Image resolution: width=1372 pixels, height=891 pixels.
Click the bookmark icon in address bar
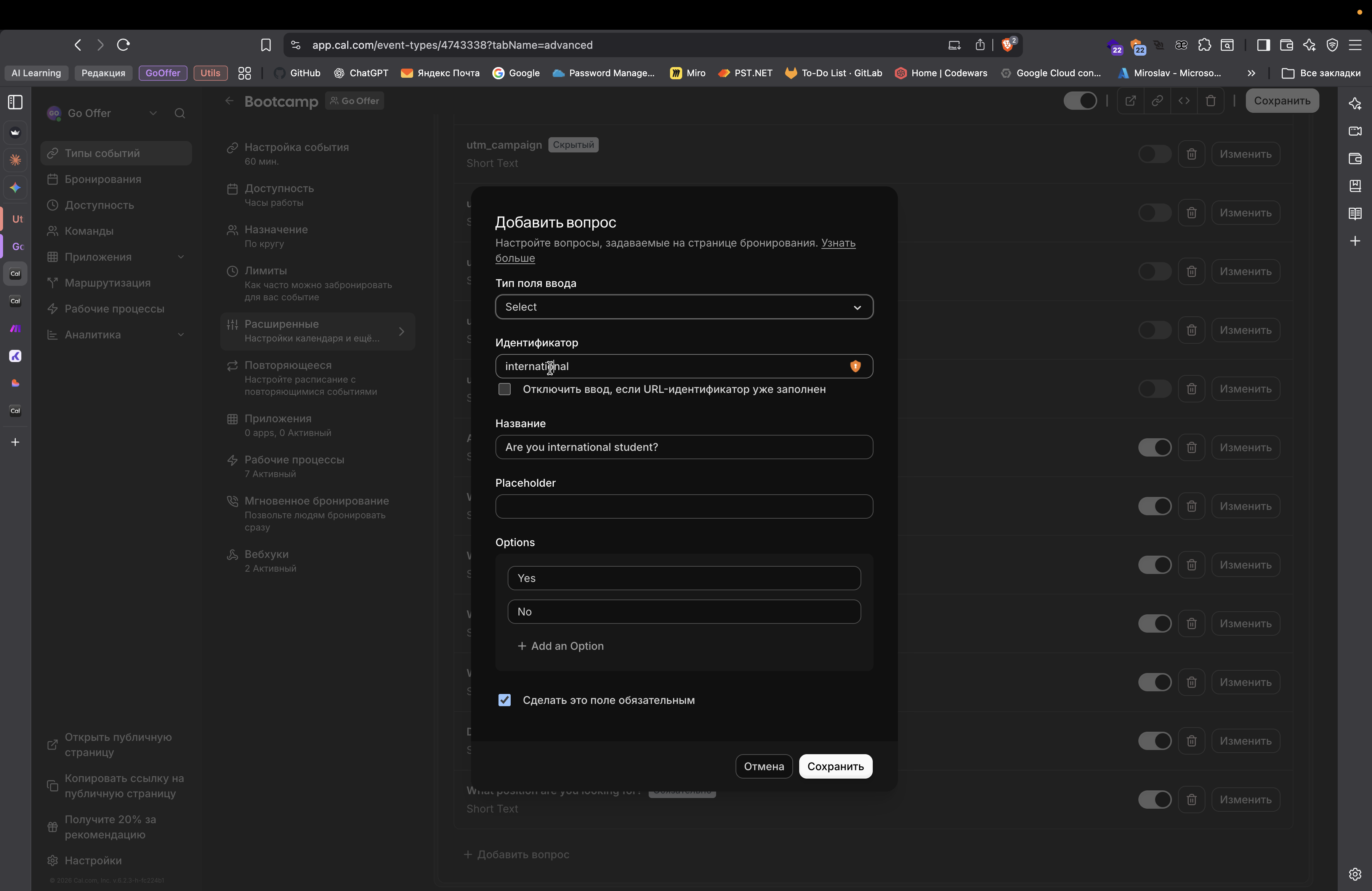click(x=266, y=45)
